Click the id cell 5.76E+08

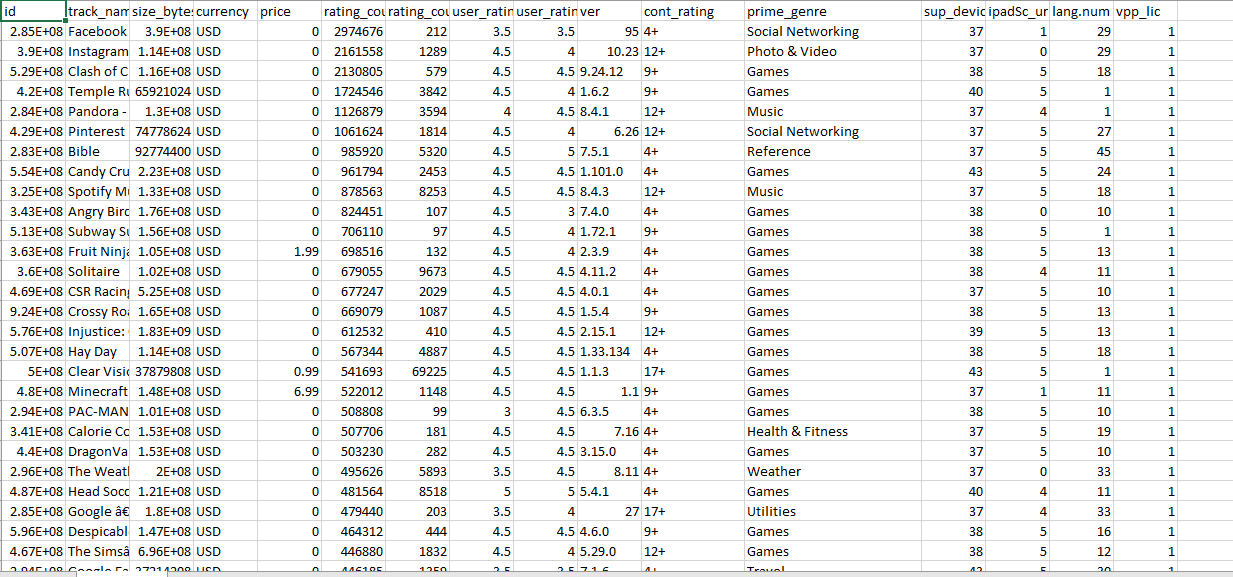[x=33, y=332]
